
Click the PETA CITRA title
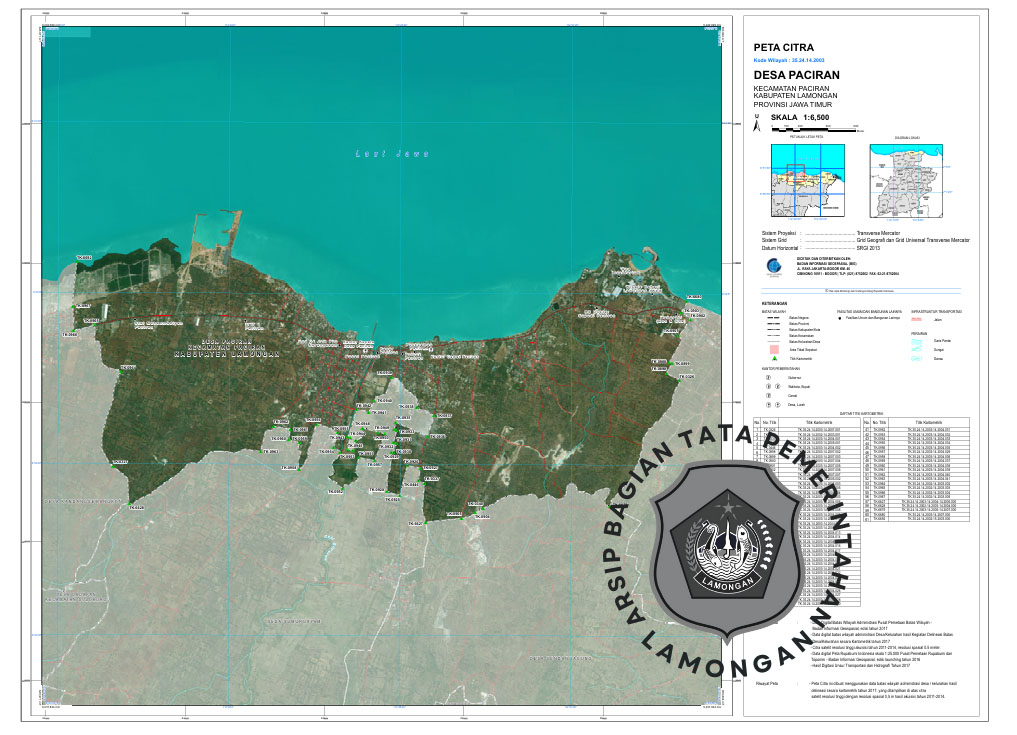coord(783,47)
